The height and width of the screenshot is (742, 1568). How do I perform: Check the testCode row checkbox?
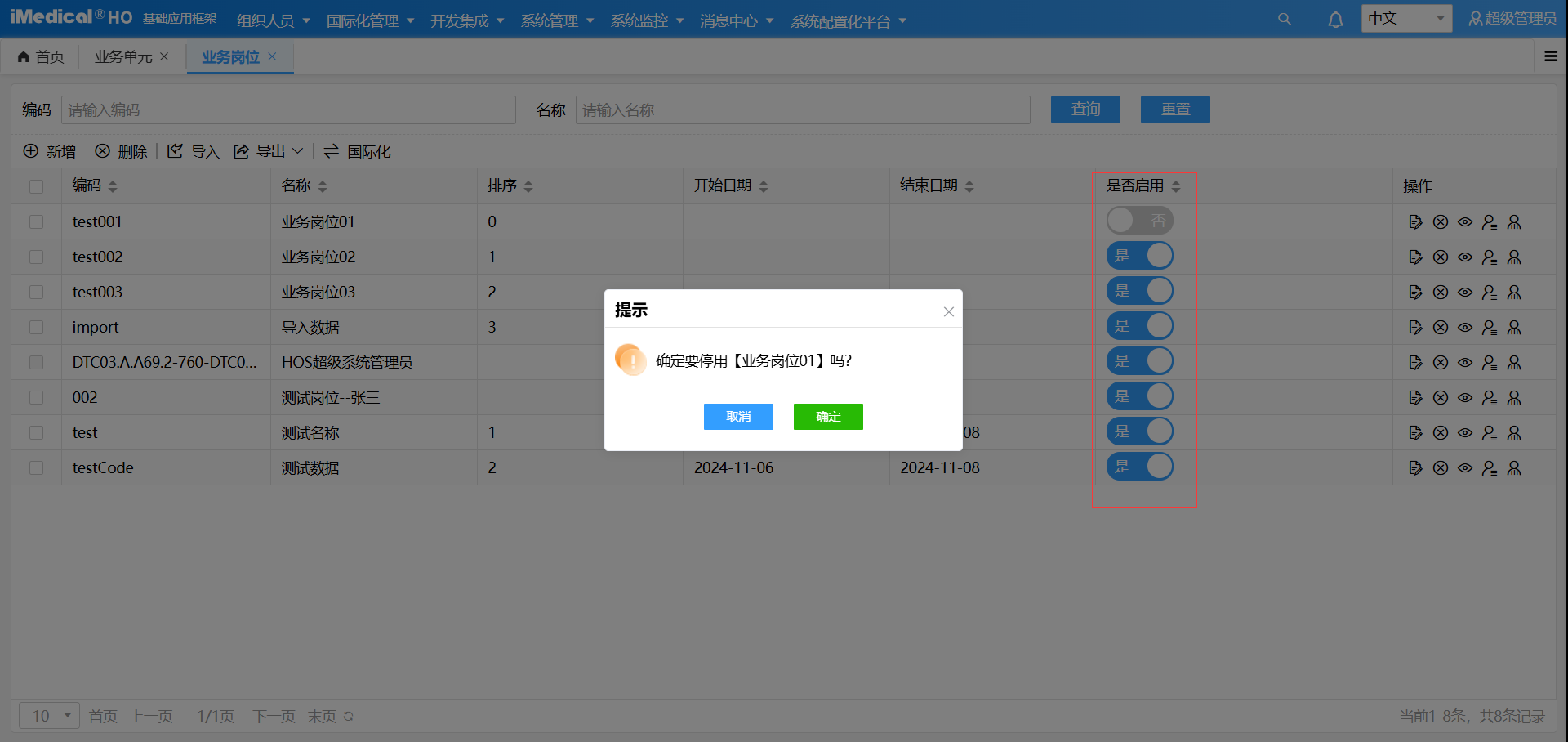tap(36, 467)
